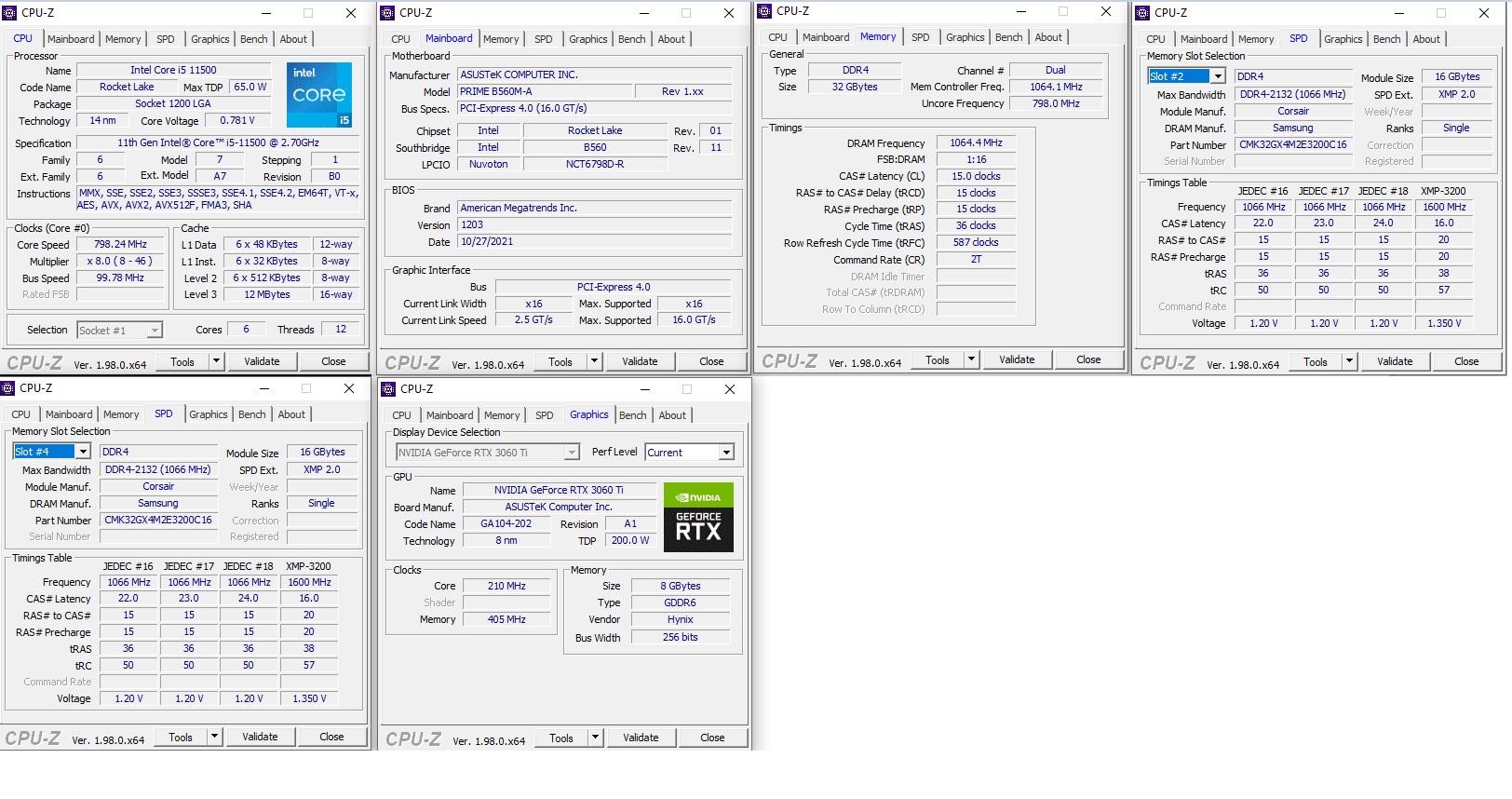Click the Uncore Frequency value 798.0 MHz
The width and height of the screenshot is (1512, 799).
[x=1056, y=103]
